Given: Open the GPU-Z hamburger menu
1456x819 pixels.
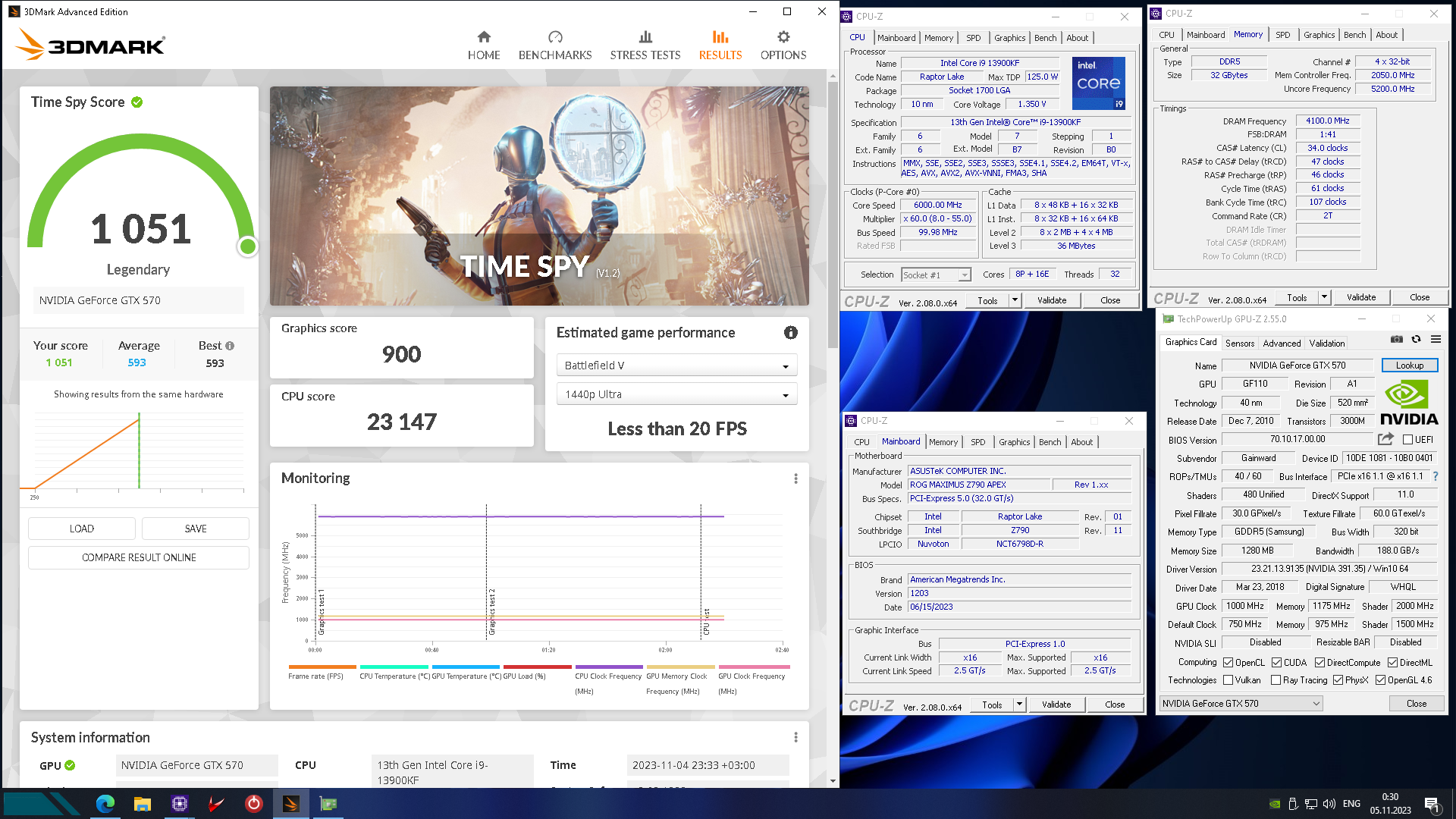Looking at the screenshot, I should (1436, 339).
